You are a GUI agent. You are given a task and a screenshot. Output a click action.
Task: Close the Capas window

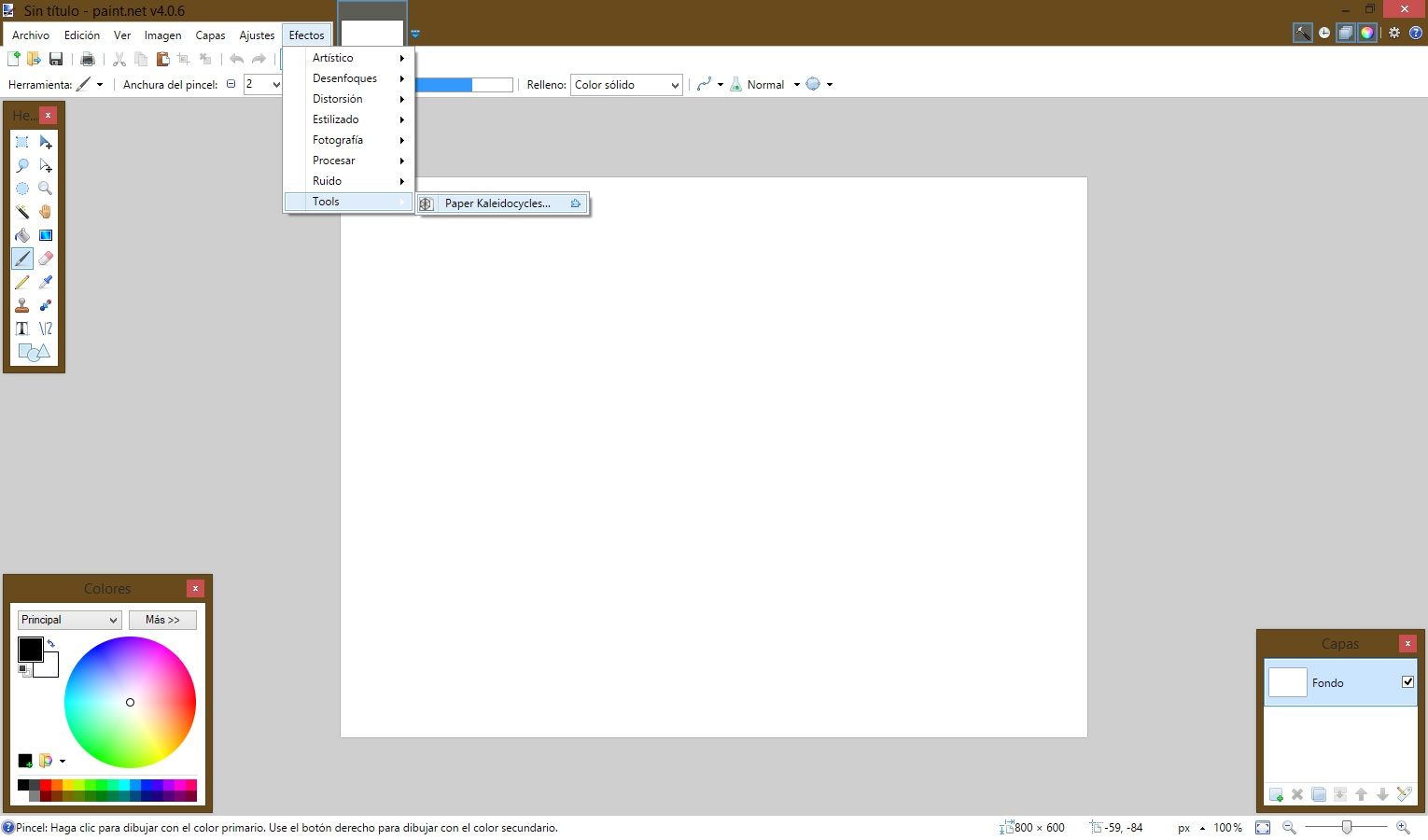[x=1407, y=643]
